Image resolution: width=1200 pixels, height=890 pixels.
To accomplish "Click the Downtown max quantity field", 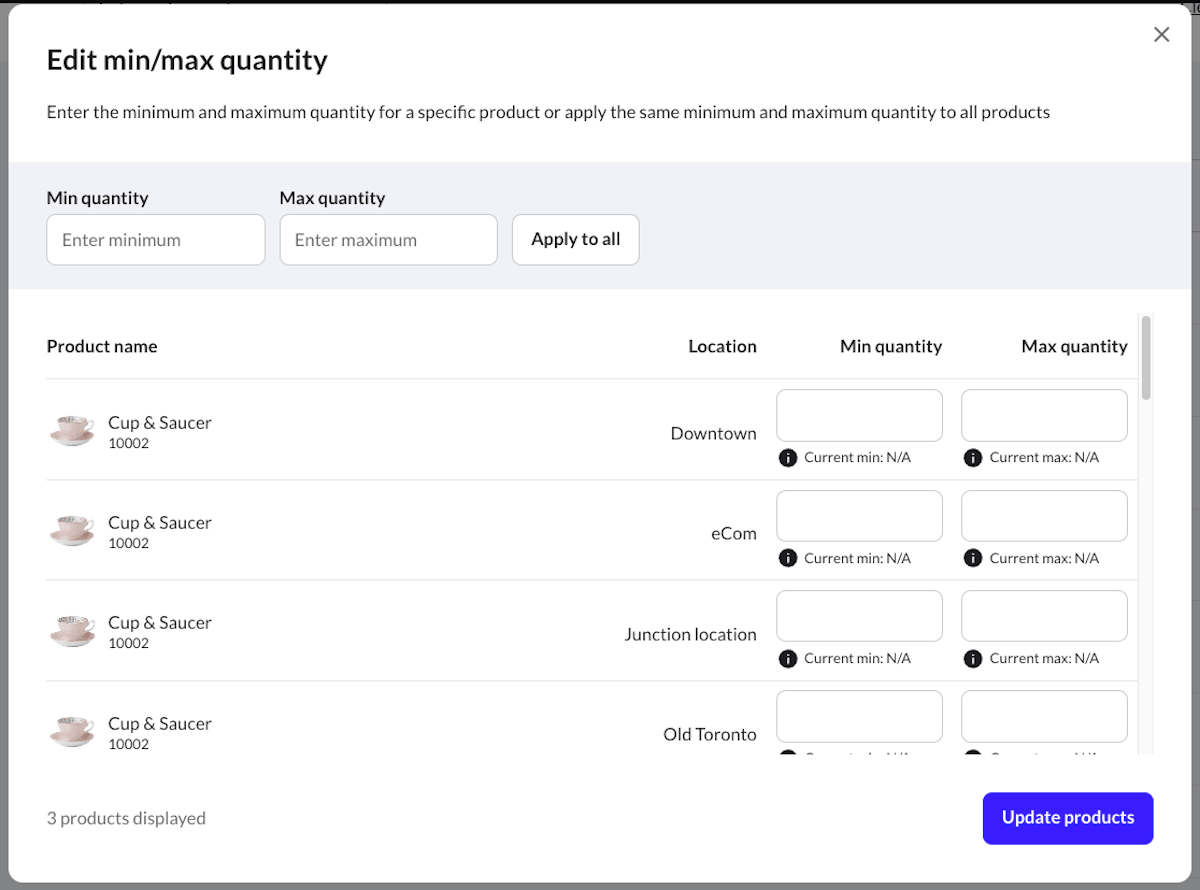I will click(1045, 415).
